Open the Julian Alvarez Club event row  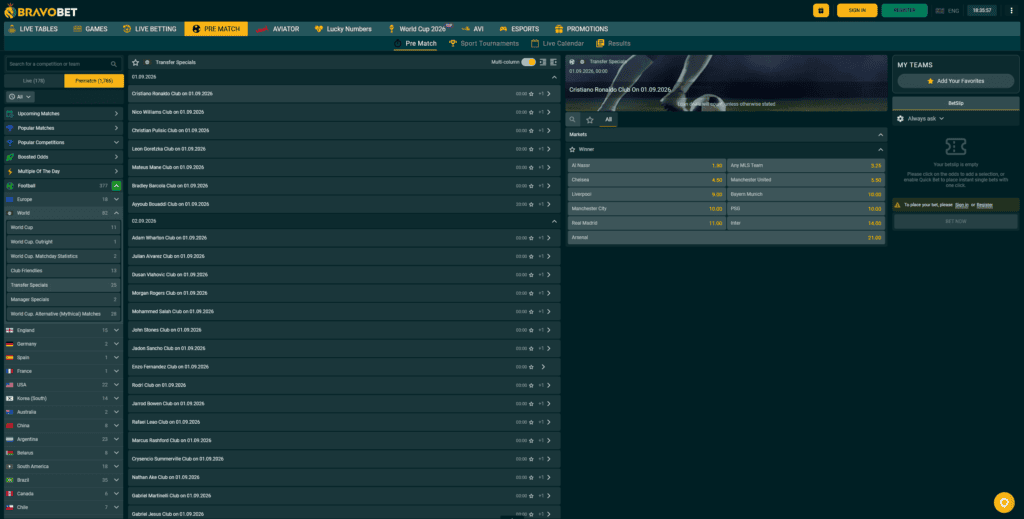pyautogui.click(x=344, y=257)
